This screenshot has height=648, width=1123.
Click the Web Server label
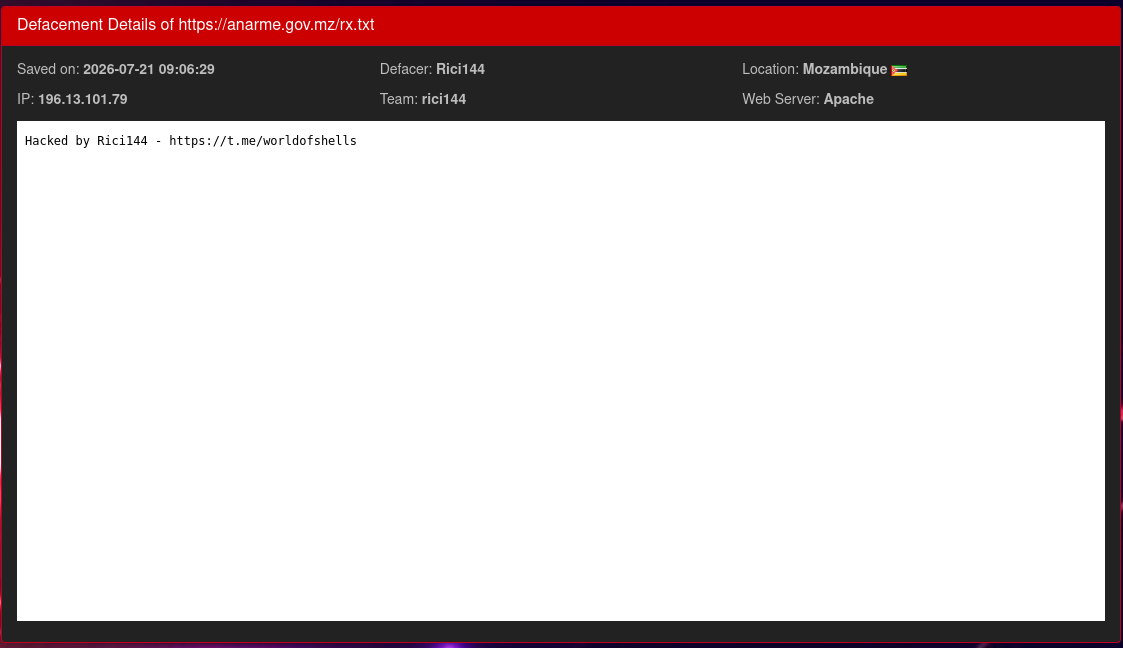point(781,100)
